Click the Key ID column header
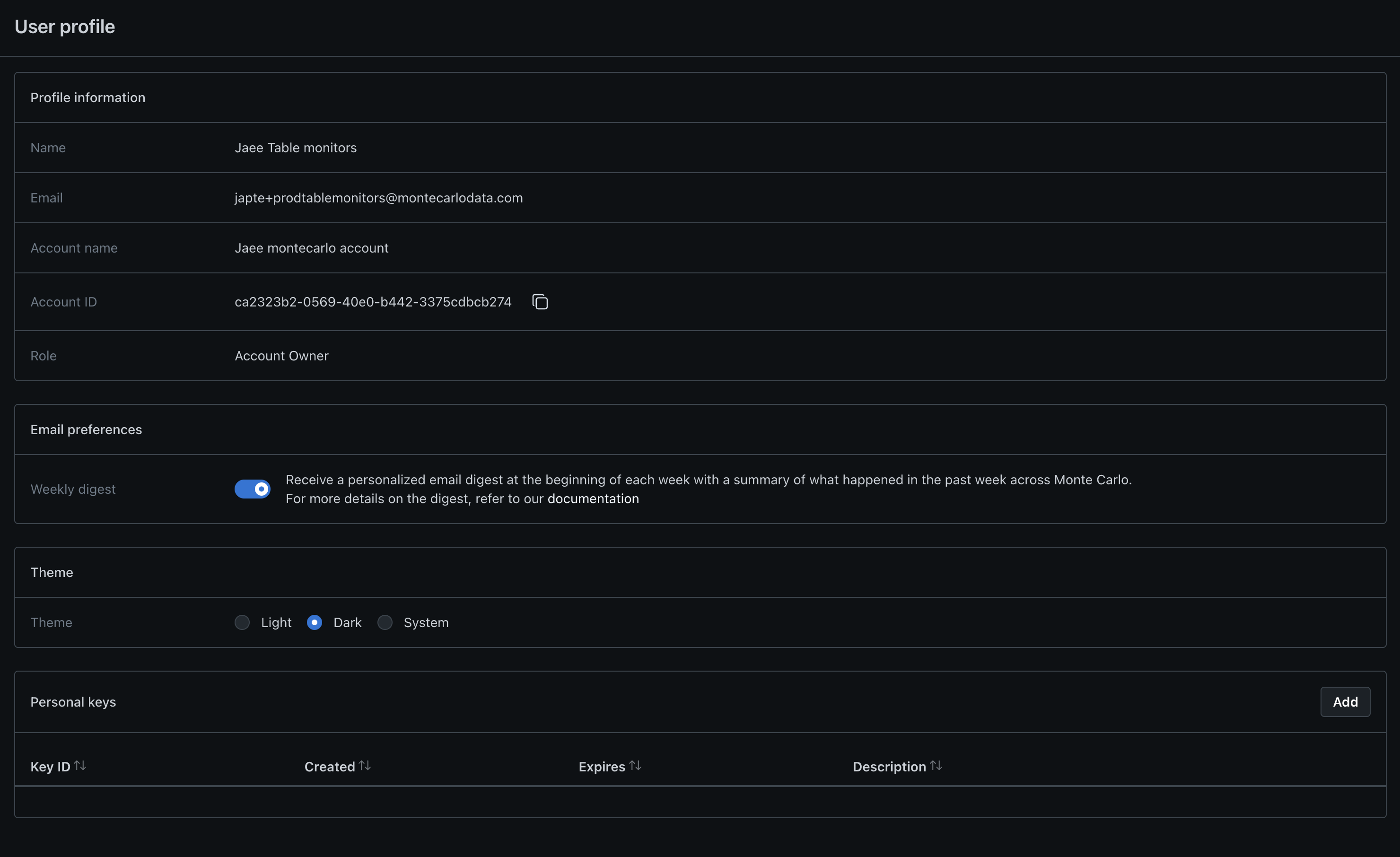 click(x=50, y=767)
